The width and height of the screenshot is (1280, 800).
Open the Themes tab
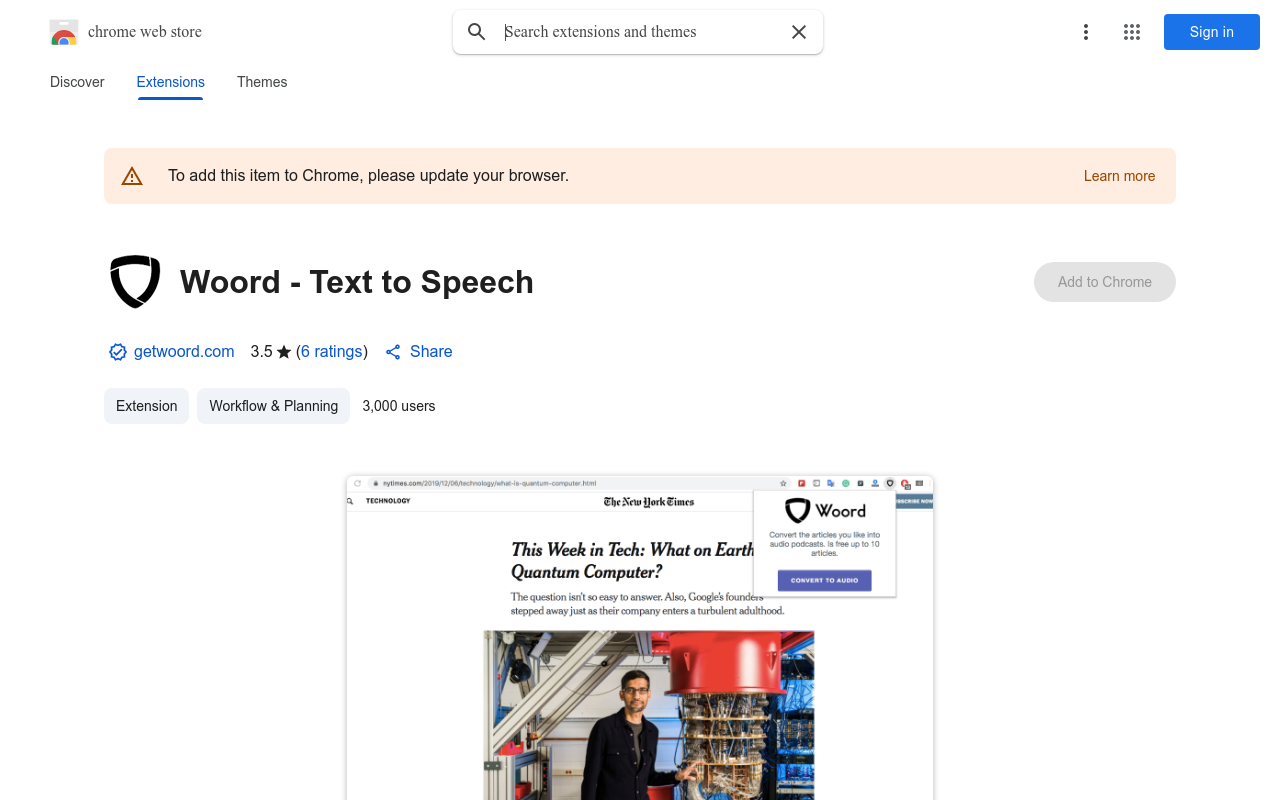click(262, 82)
